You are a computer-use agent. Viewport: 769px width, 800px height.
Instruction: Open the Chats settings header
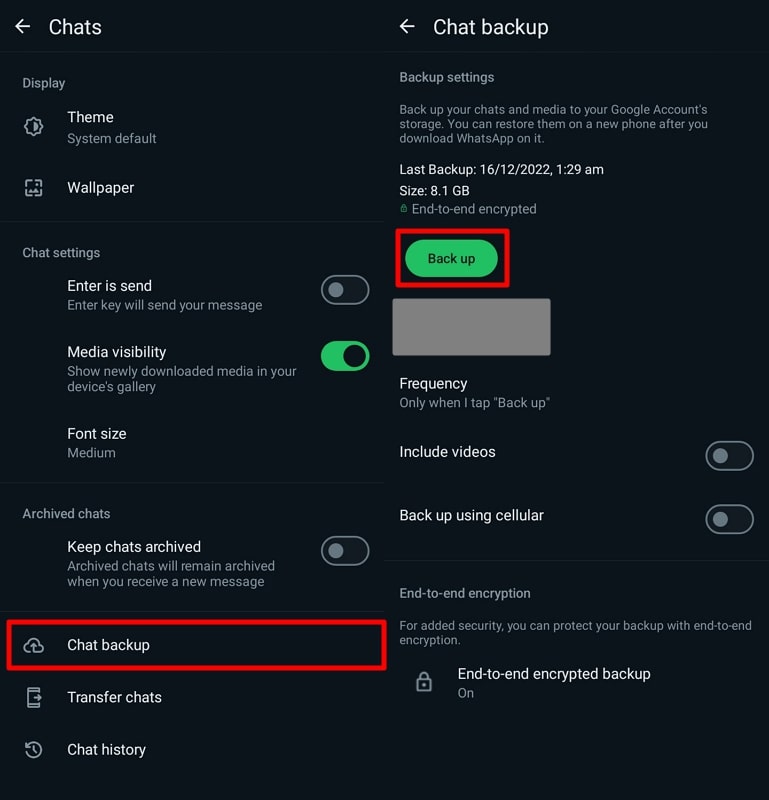(75, 26)
